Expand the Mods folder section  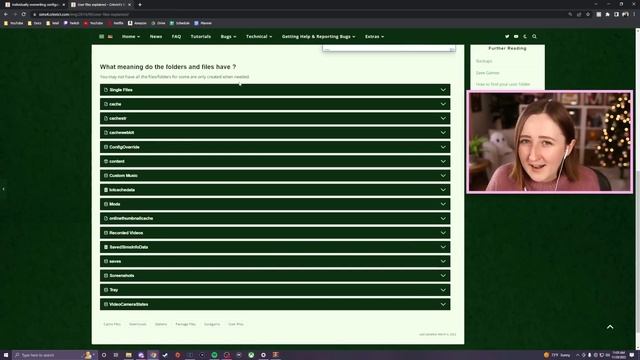(x=275, y=204)
